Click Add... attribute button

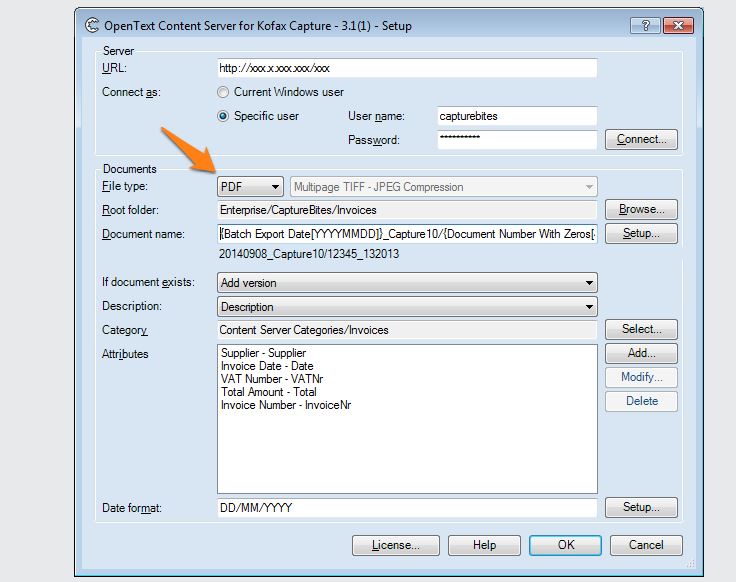641,353
